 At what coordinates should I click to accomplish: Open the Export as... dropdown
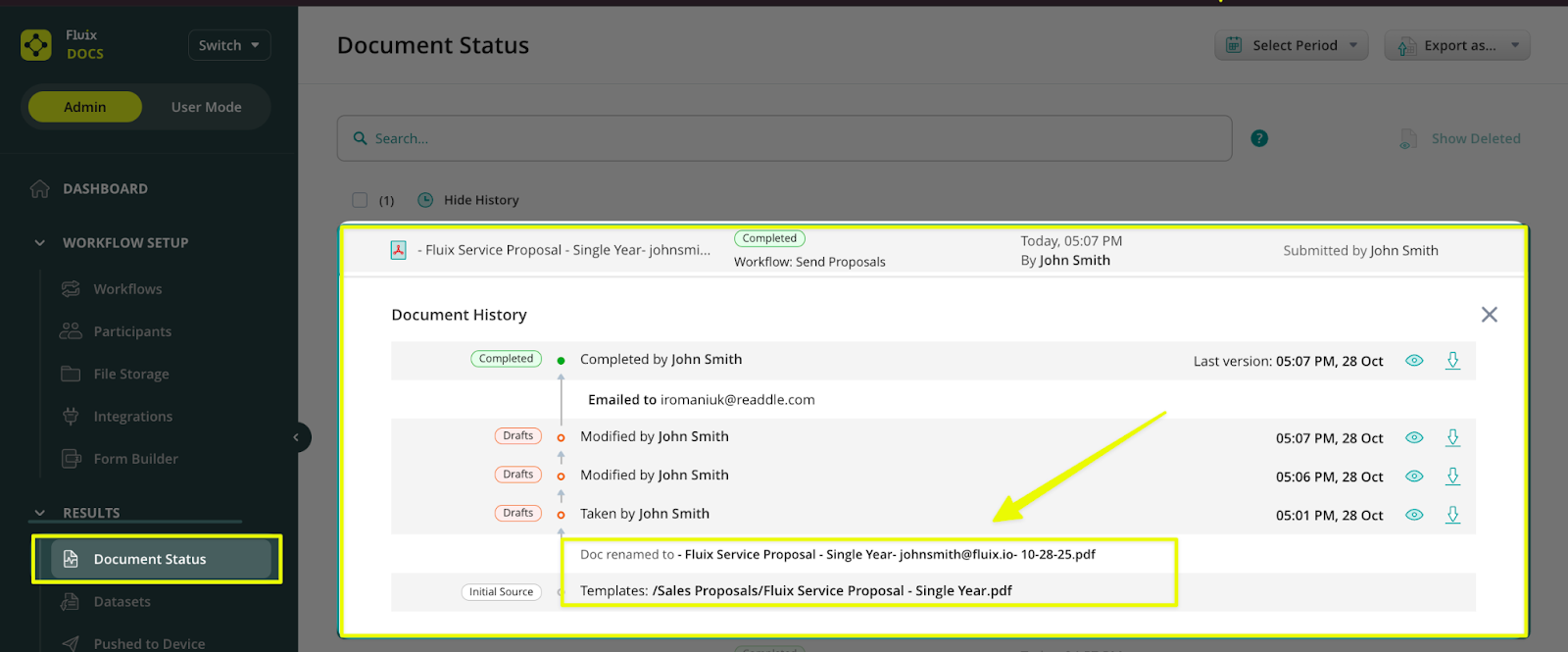coord(1456,45)
